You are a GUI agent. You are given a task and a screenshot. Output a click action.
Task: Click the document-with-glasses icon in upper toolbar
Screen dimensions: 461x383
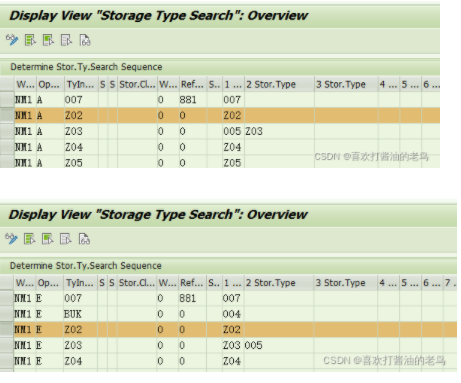tap(85, 40)
